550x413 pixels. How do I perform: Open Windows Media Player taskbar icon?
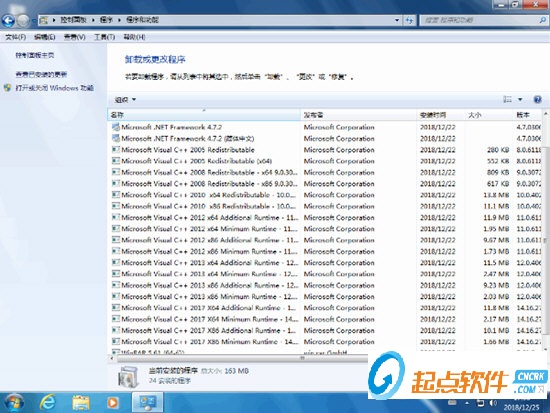(113, 402)
